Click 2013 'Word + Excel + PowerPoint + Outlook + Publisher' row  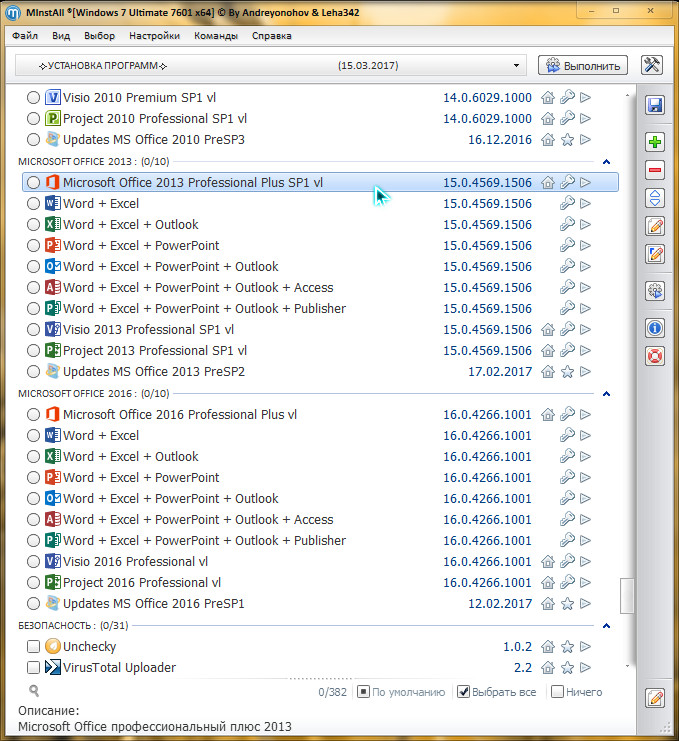tap(320, 309)
